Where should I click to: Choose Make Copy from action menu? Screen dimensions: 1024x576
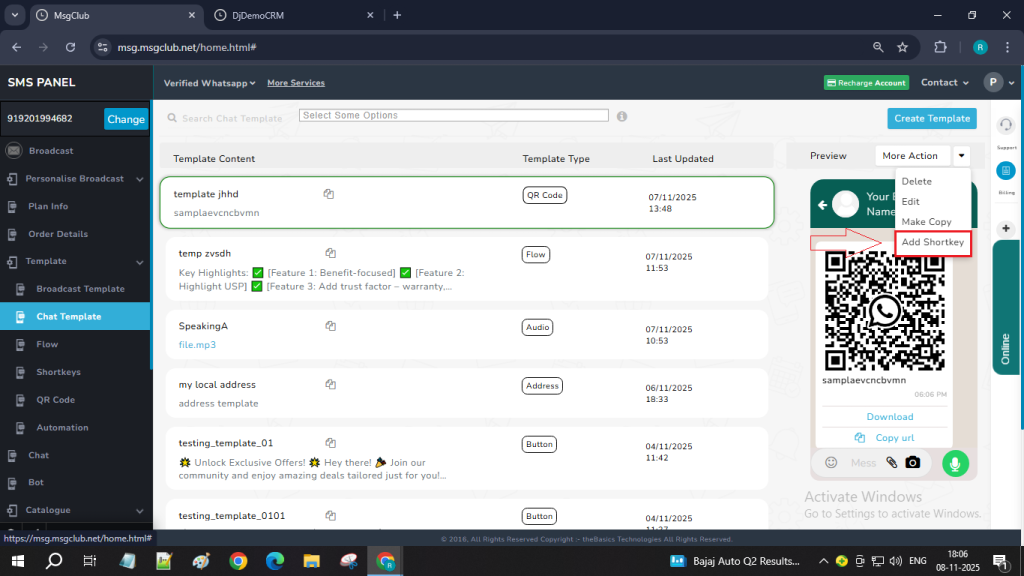(x=926, y=222)
